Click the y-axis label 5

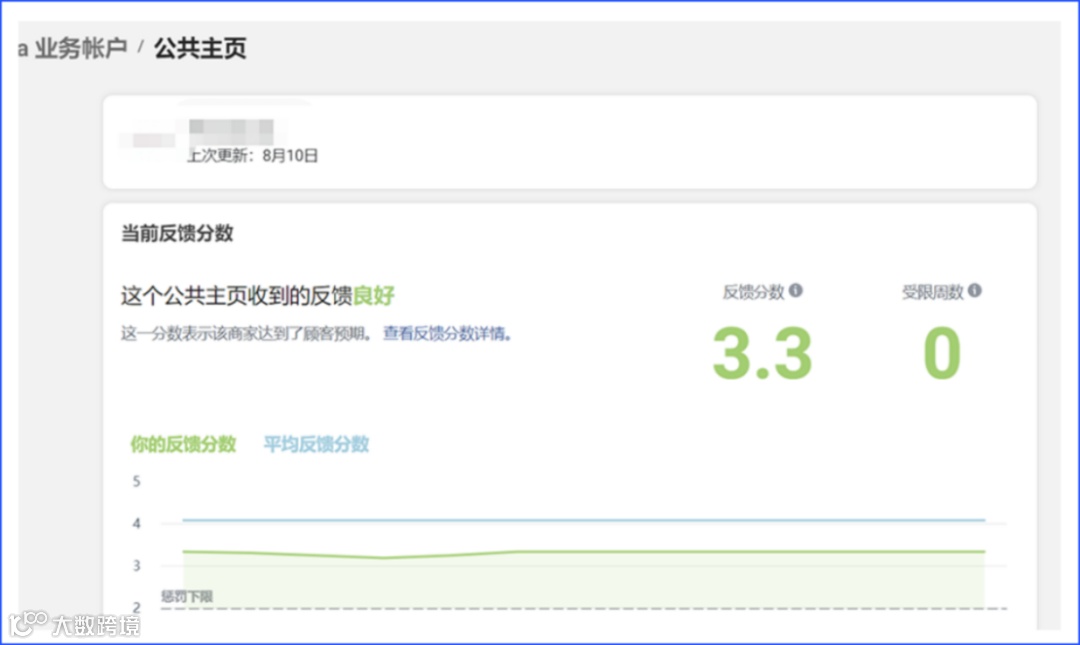136,481
